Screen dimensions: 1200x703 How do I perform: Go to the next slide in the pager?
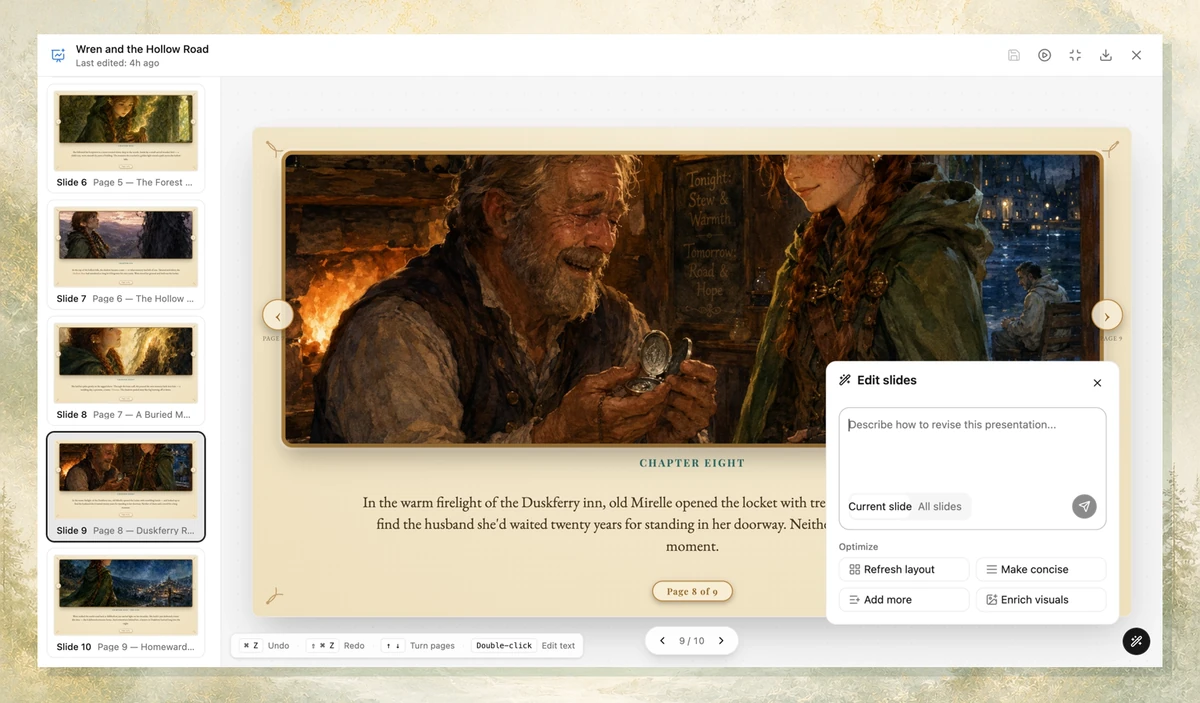pos(721,641)
